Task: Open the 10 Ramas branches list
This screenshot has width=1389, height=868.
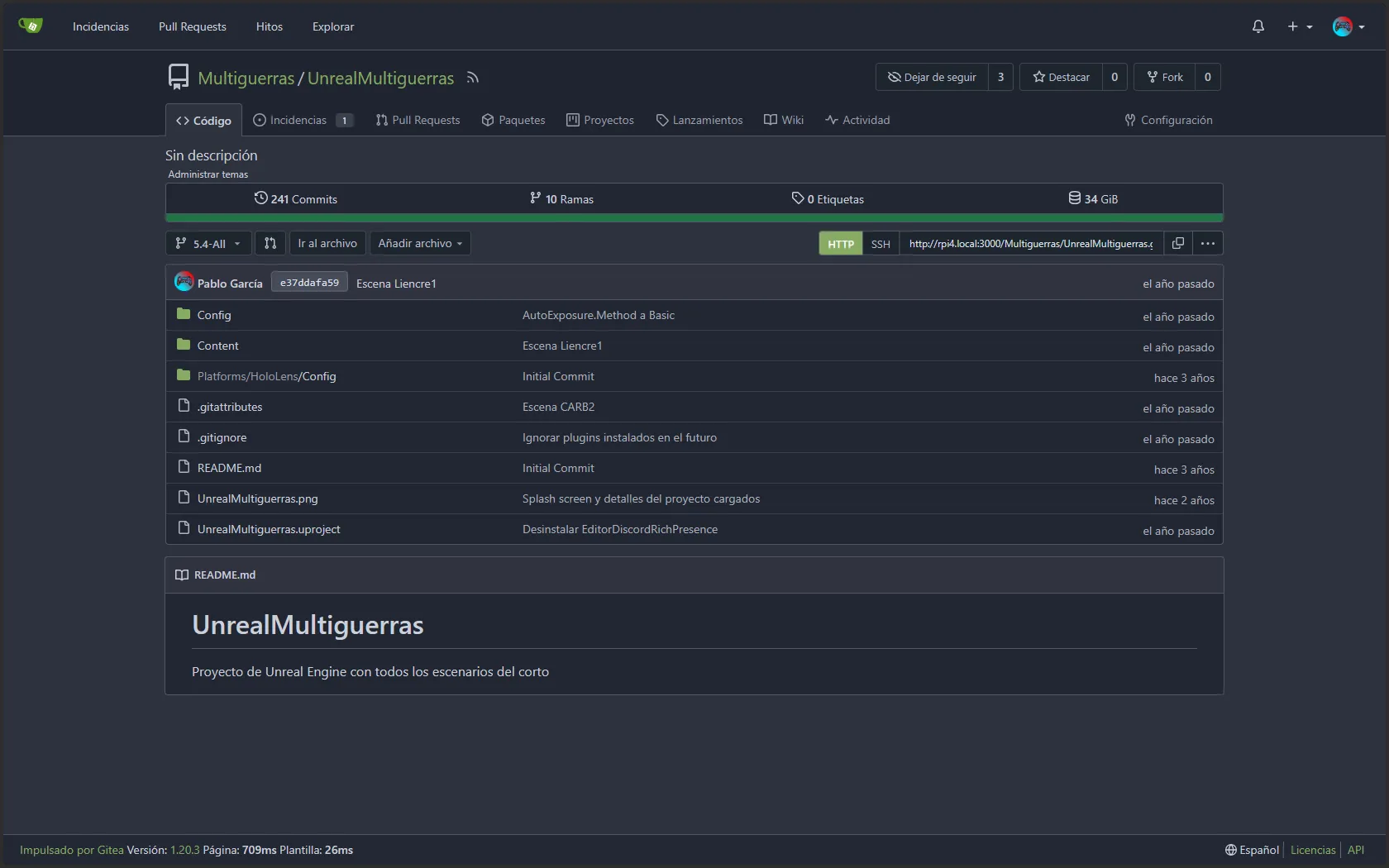Action: coord(561,198)
